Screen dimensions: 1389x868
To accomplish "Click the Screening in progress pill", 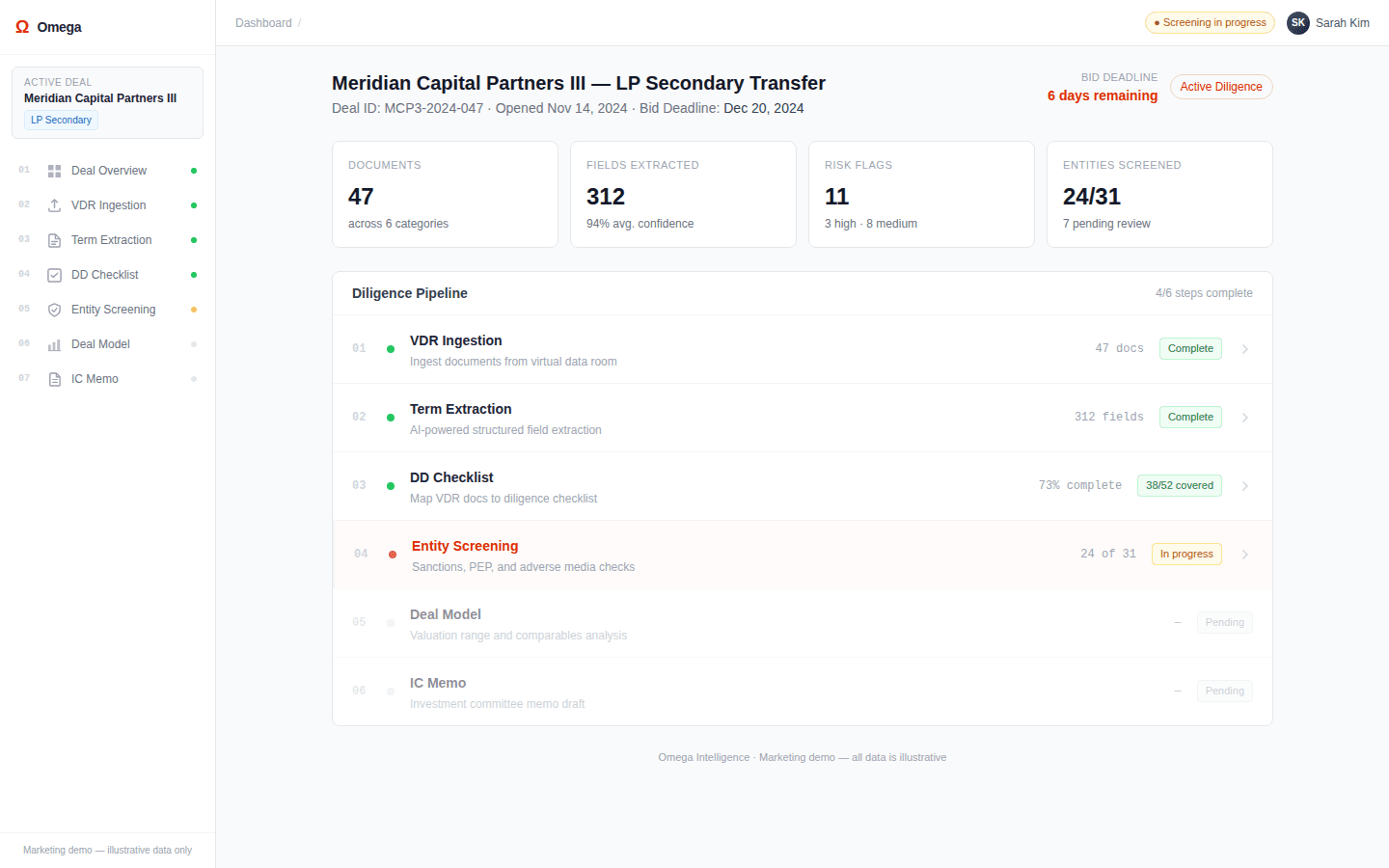I will click(x=1210, y=22).
